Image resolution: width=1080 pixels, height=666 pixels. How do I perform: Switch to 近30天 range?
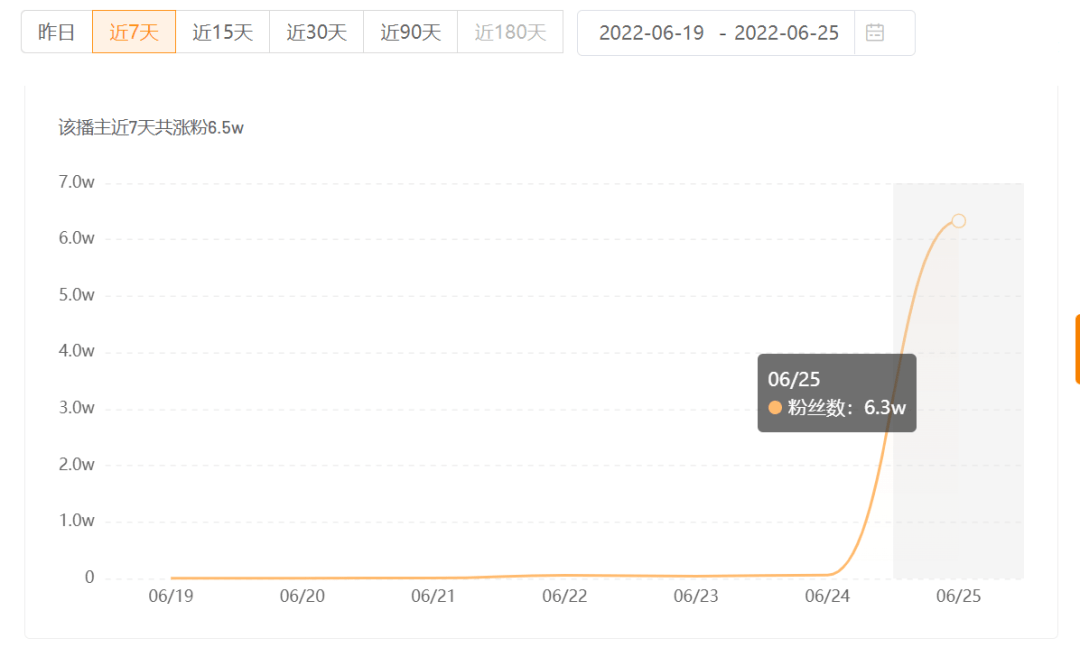click(x=316, y=32)
